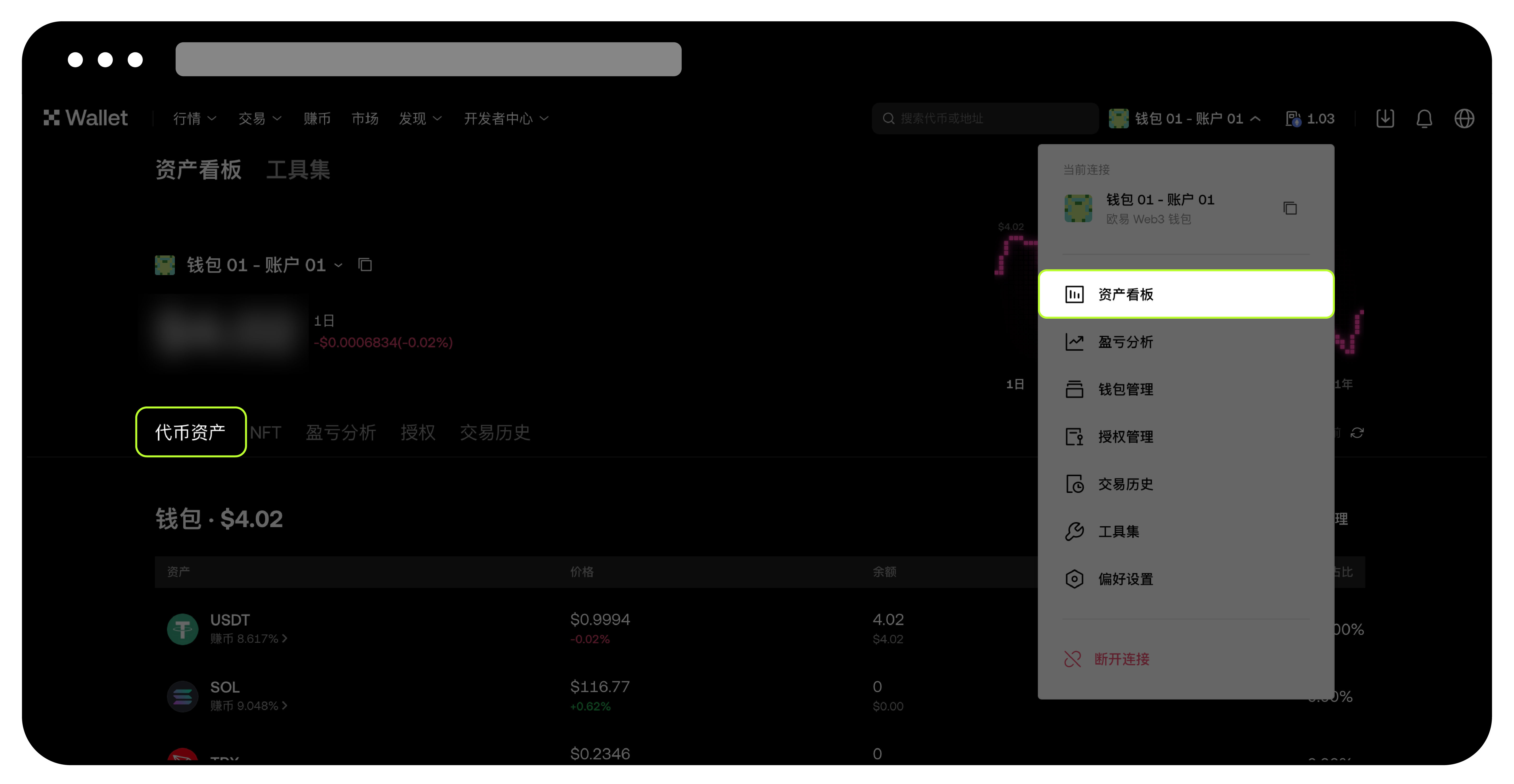Copy the wallet address next to 钱包 01
The width and height of the screenshot is (1514, 784).
tap(364, 265)
